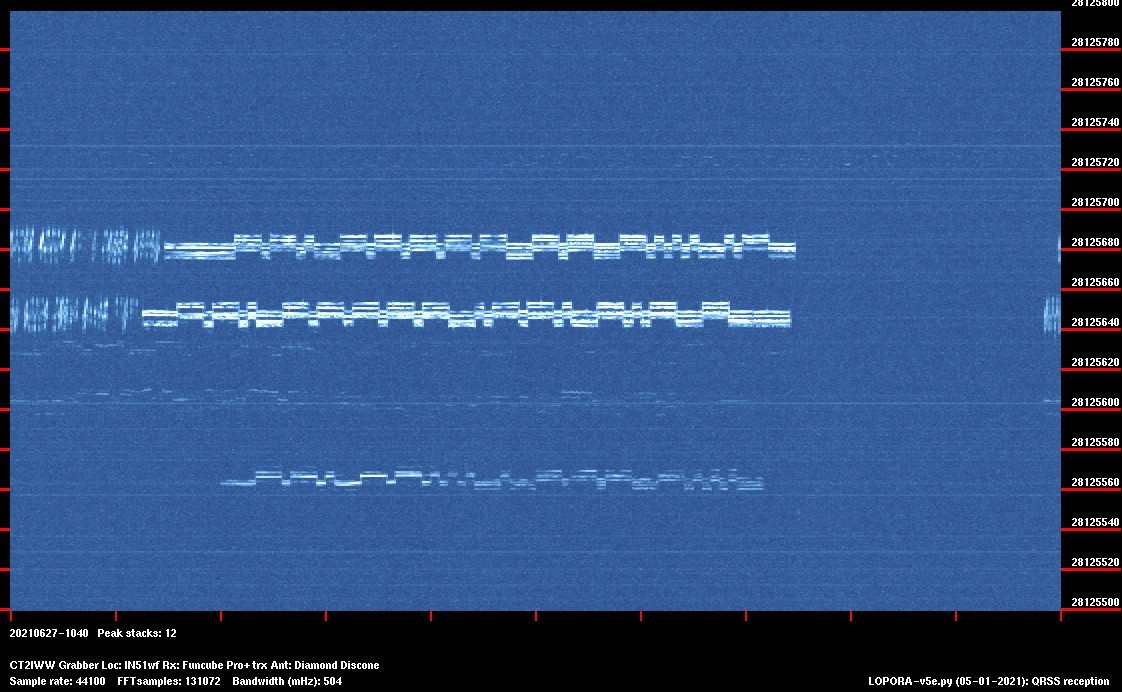Click the Bandwidth (mHz): 504 text
The image size is (1122, 692).
(x=287, y=681)
